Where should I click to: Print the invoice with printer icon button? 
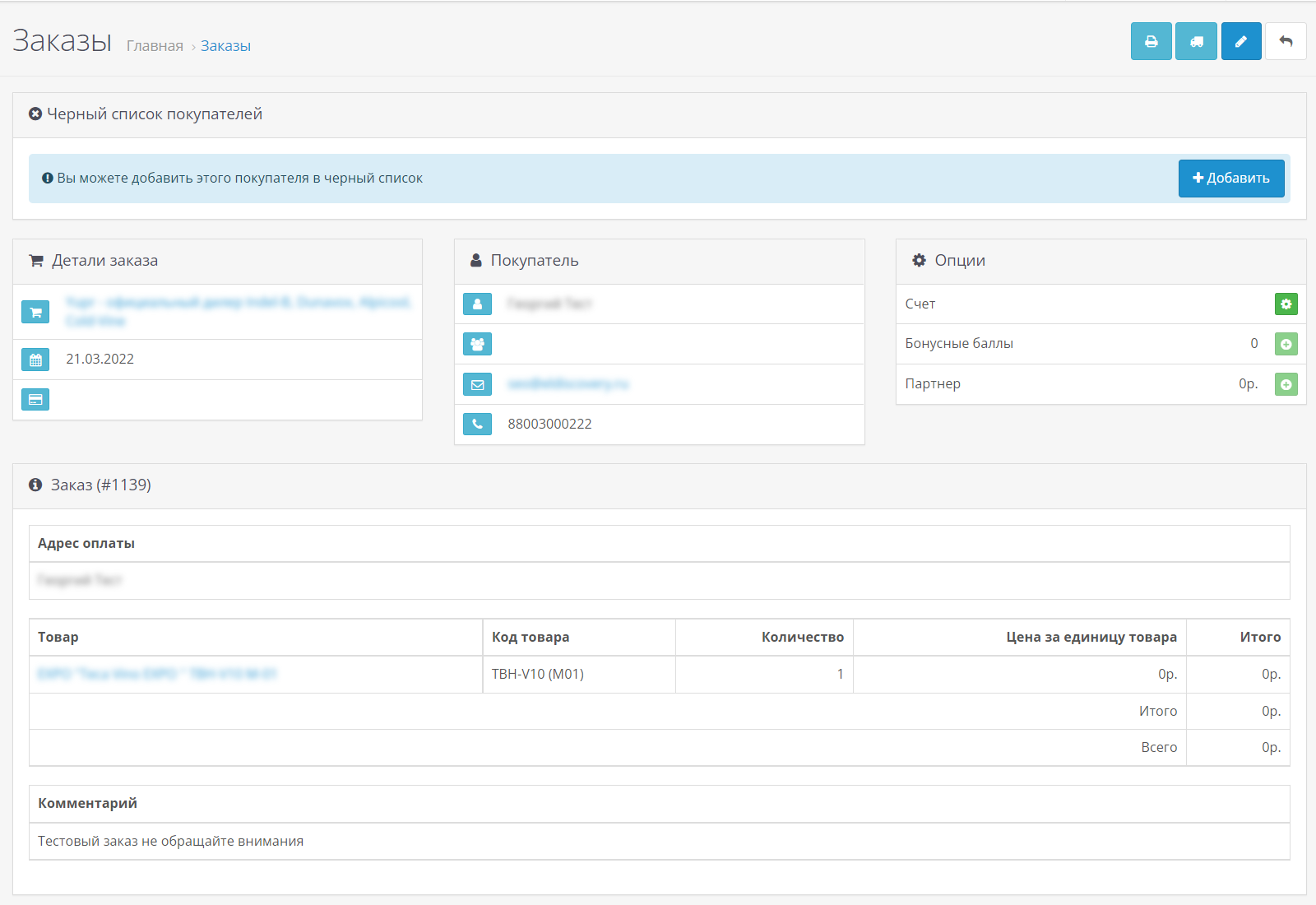[x=1151, y=41]
